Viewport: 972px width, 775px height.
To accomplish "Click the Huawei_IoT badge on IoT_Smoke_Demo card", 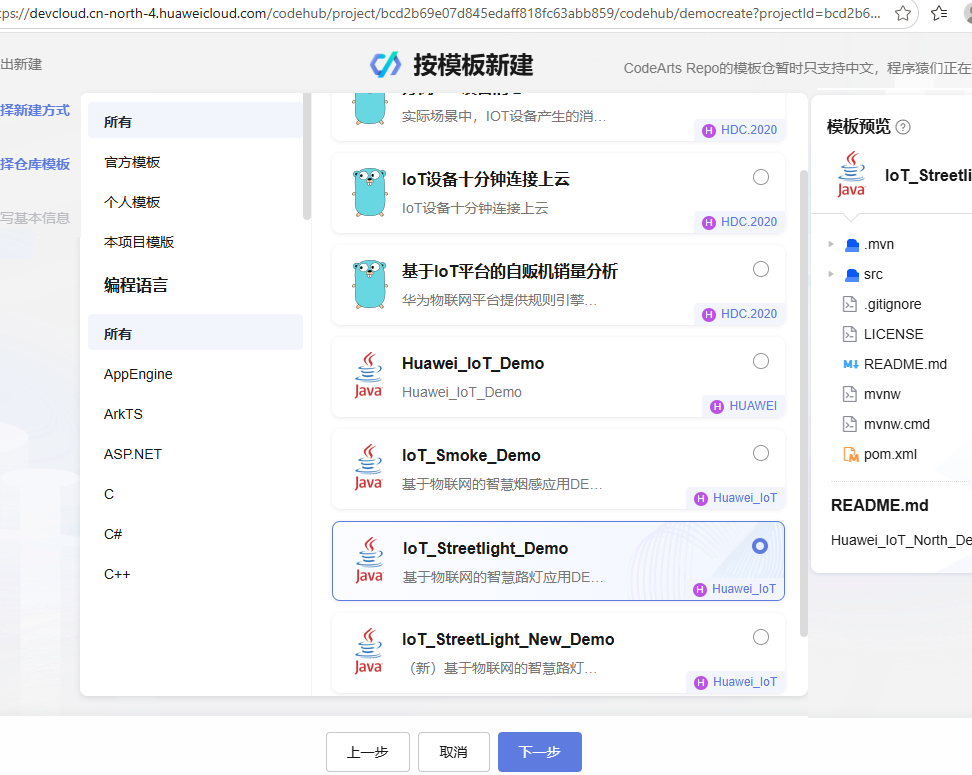I will pos(736,498).
